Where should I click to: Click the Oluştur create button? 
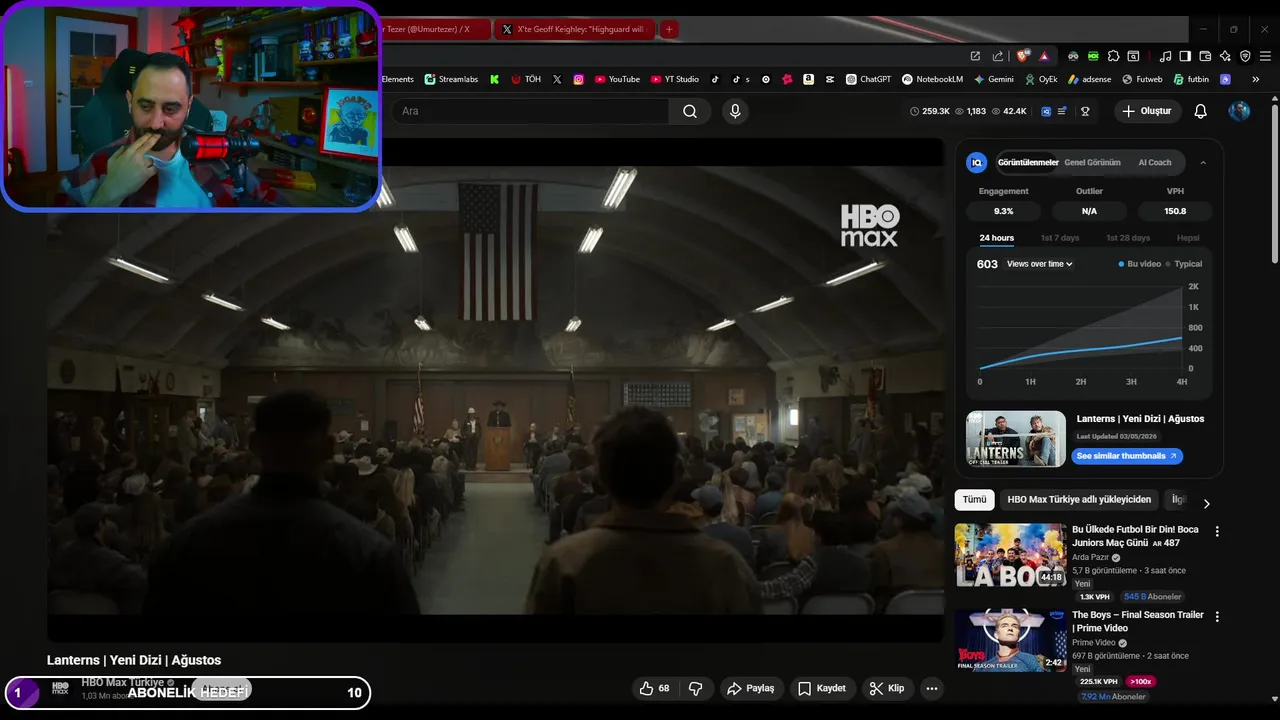(1146, 111)
